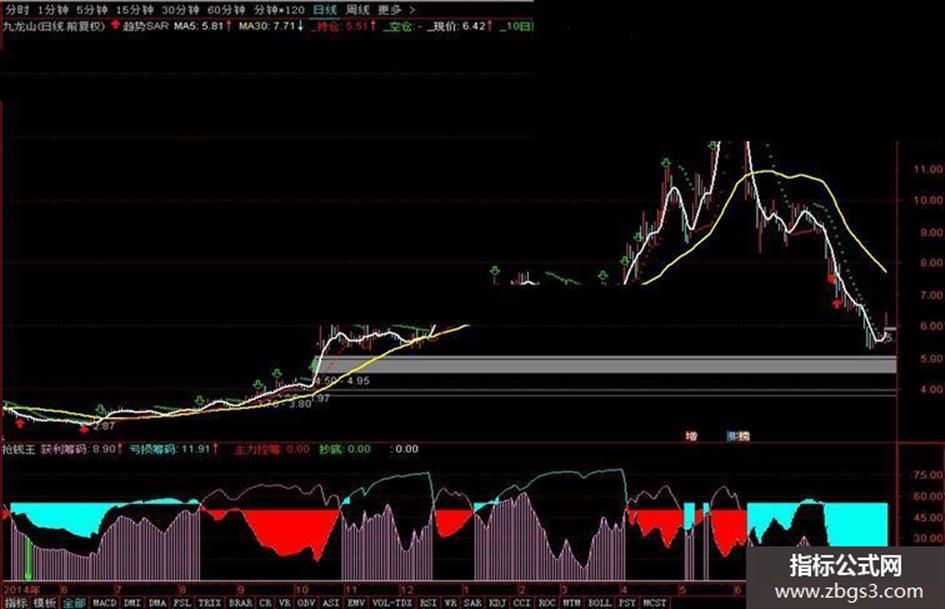Image resolution: width=945 pixels, height=609 pixels.
Task: Click the 2014年 date axis label
Action: (22, 589)
